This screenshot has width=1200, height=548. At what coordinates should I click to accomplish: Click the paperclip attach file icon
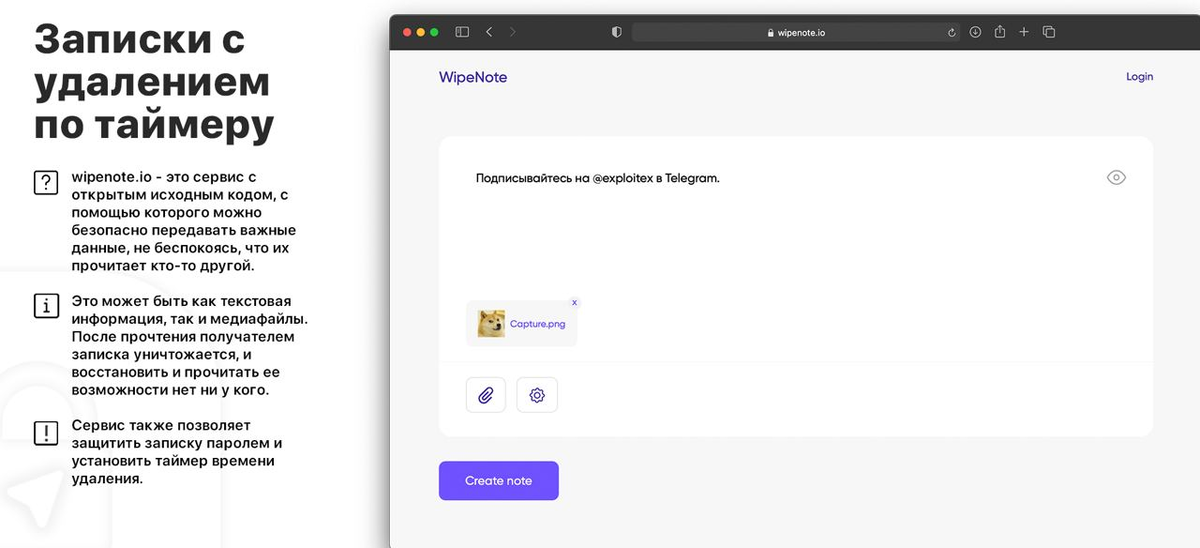tap(486, 395)
